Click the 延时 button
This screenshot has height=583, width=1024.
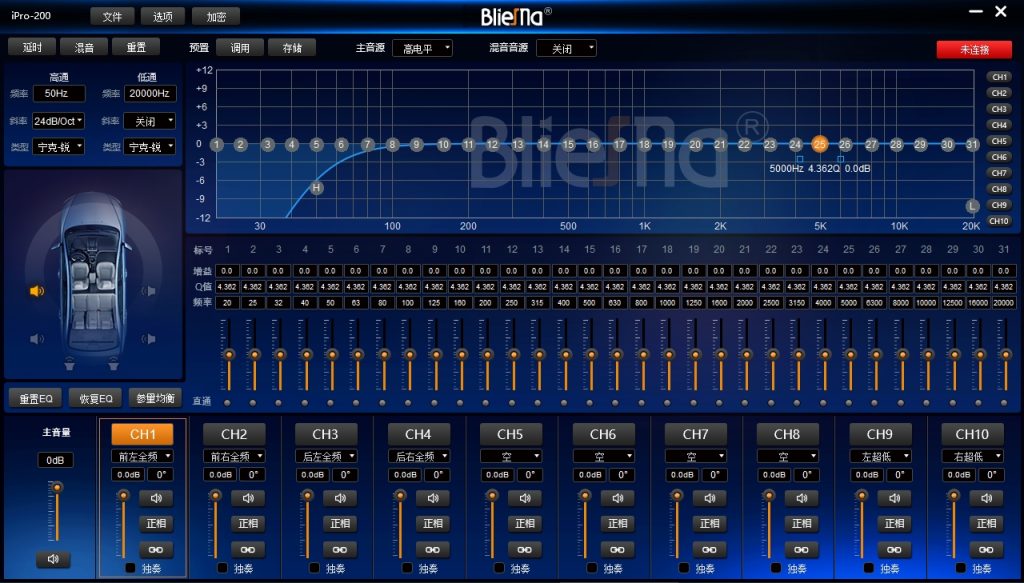tap(31, 47)
